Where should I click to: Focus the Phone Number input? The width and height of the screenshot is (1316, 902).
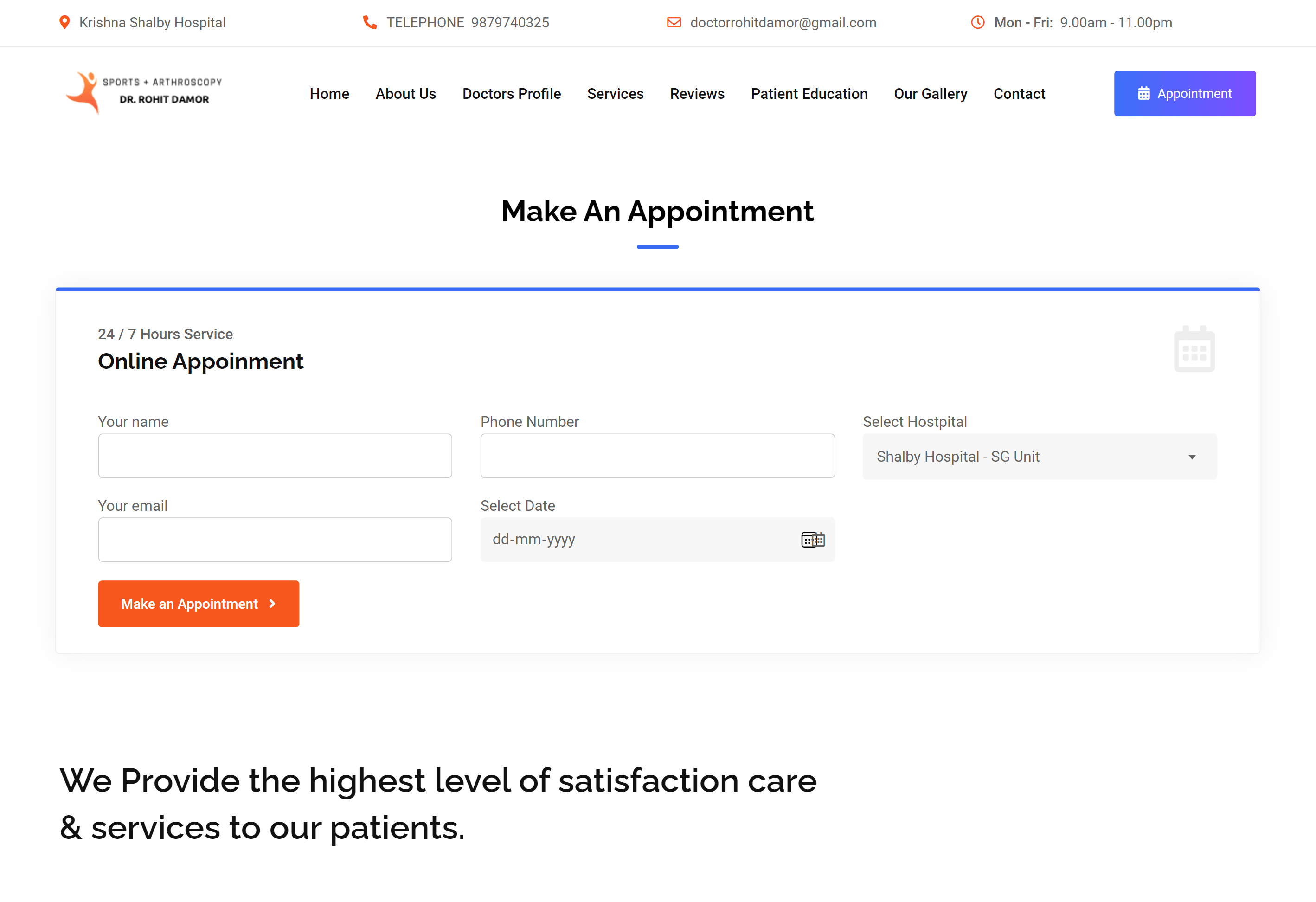[657, 456]
